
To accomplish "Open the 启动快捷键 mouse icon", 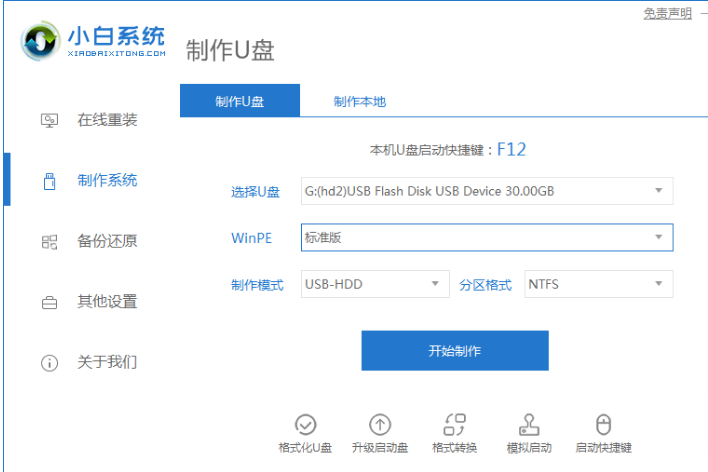I will 603,424.
